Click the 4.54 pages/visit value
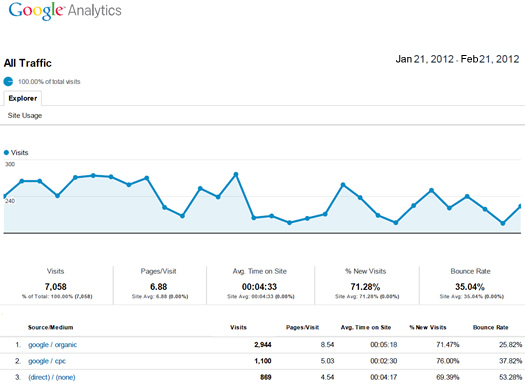Screen dimensions: 525x385 pyautogui.click(x=327, y=377)
